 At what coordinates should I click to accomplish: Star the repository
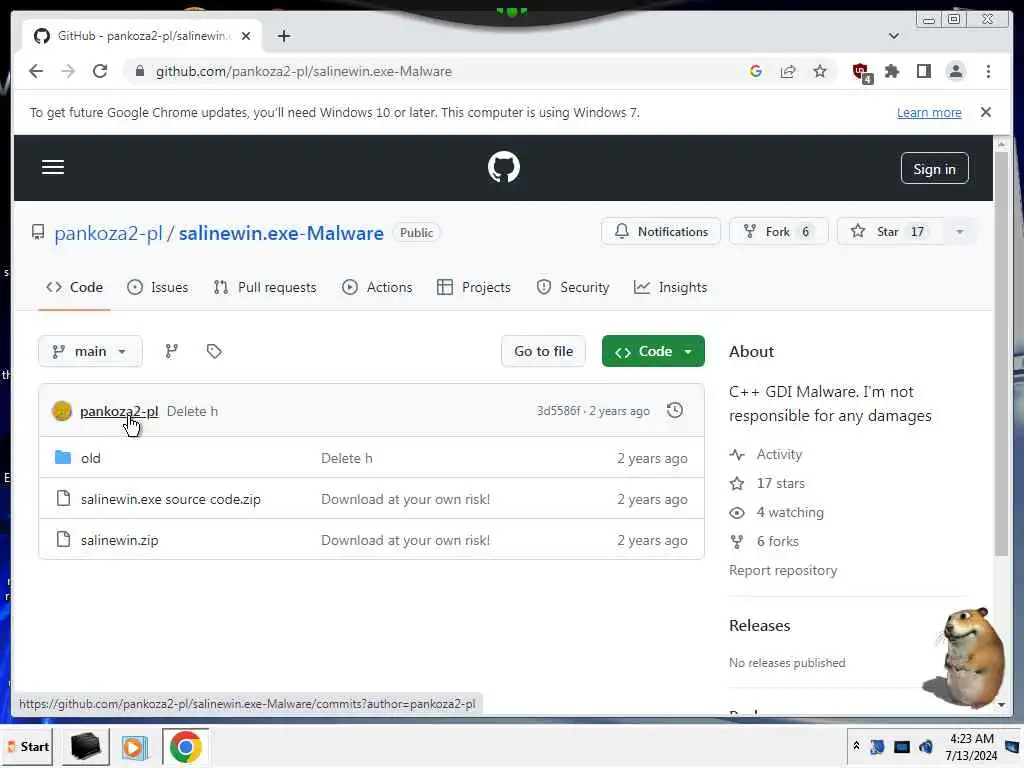(889, 231)
